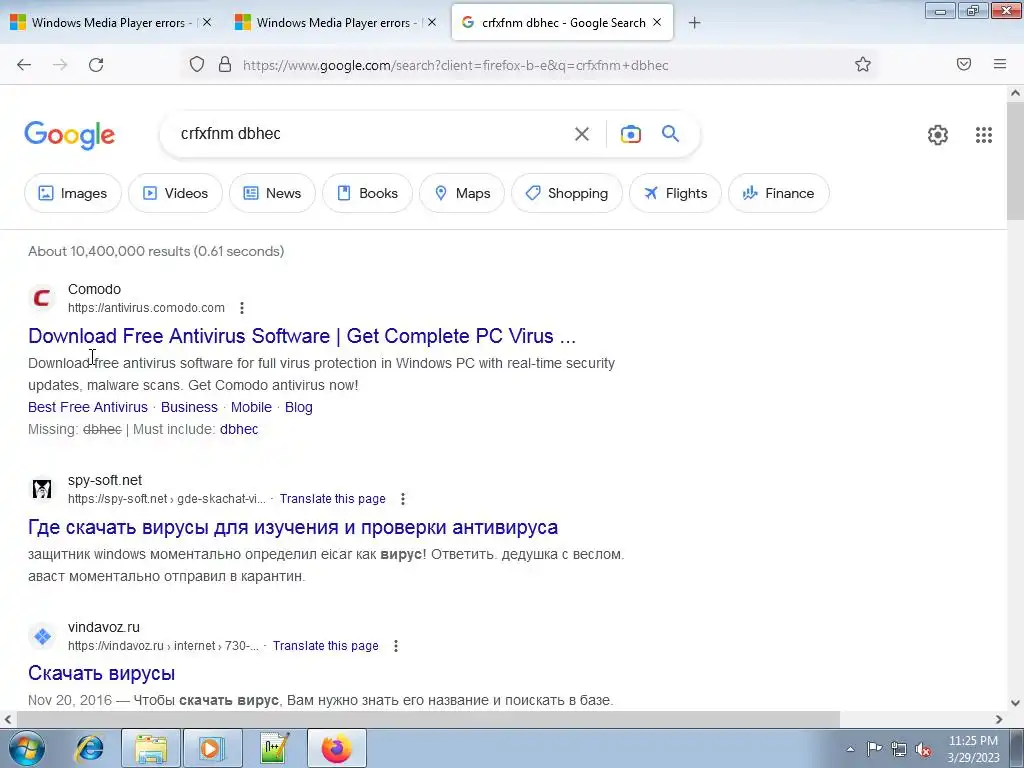The height and width of the screenshot is (768, 1024).
Task: Open the Best Free Antivirus sitelink
Action: point(88,407)
